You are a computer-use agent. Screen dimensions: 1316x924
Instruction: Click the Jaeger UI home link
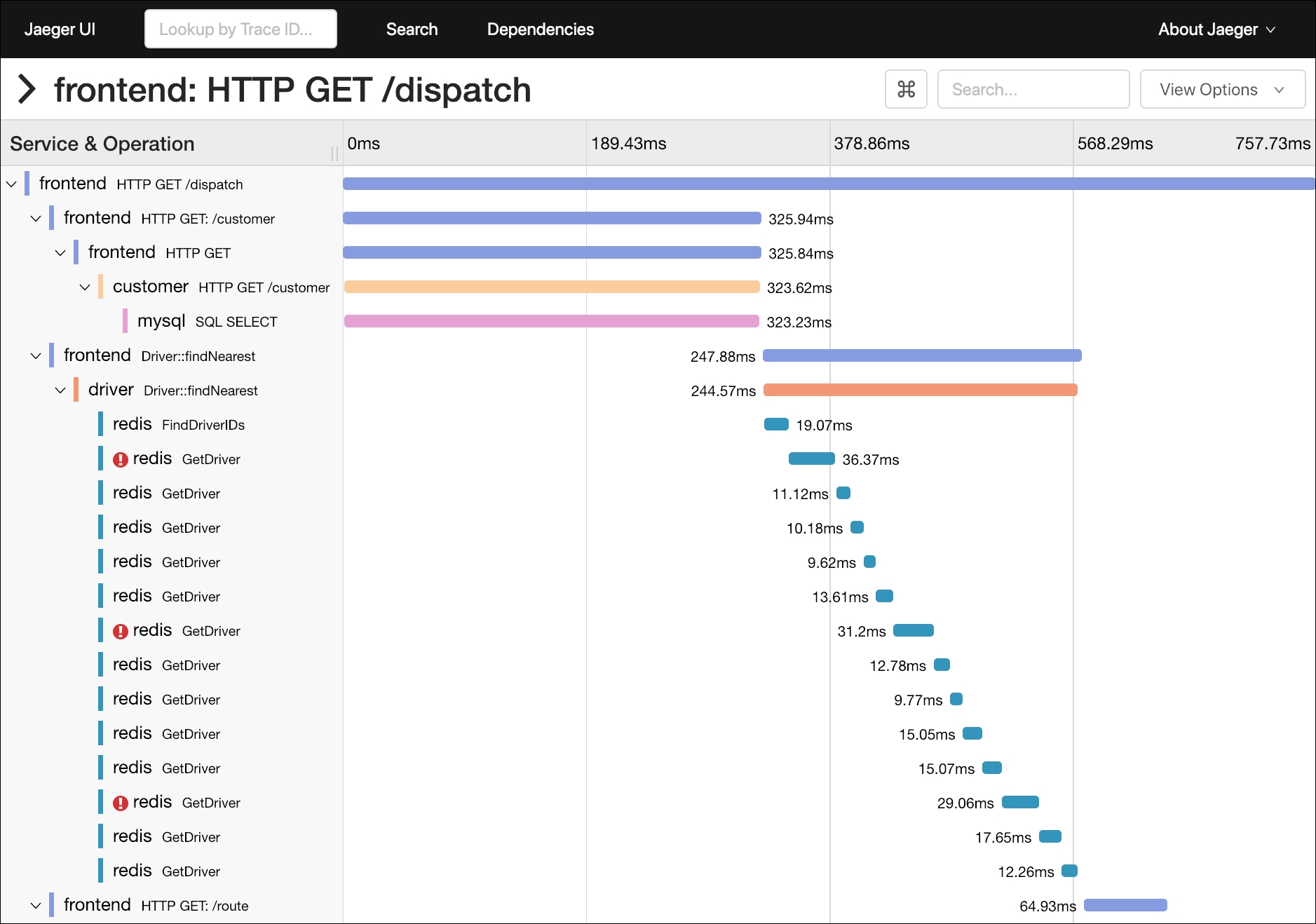point(60,29)
